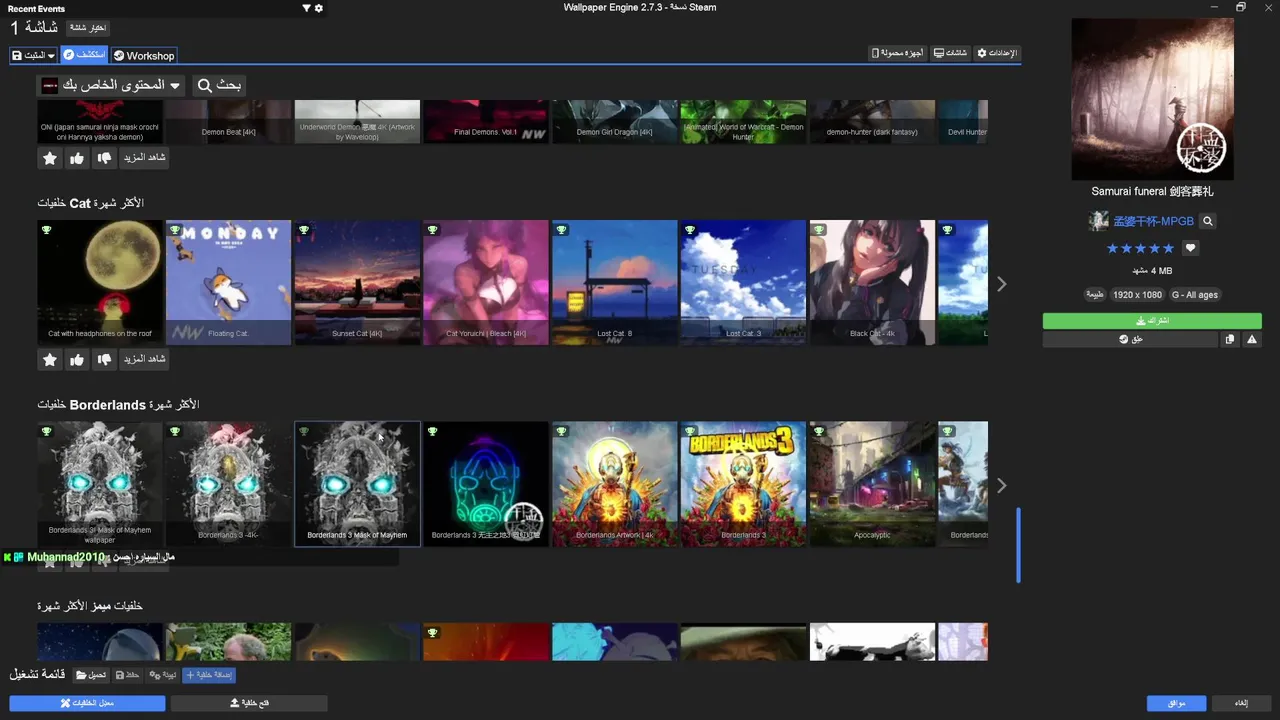Open author 孟婆干杯-MPGB profile link
The height and width of the screenshot is (720, 1280).
(x=1153, y=221)
